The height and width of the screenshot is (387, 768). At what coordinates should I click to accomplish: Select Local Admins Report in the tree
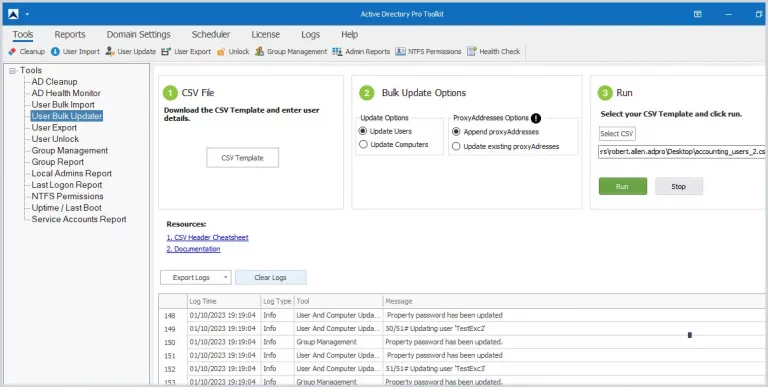[72, 173]
